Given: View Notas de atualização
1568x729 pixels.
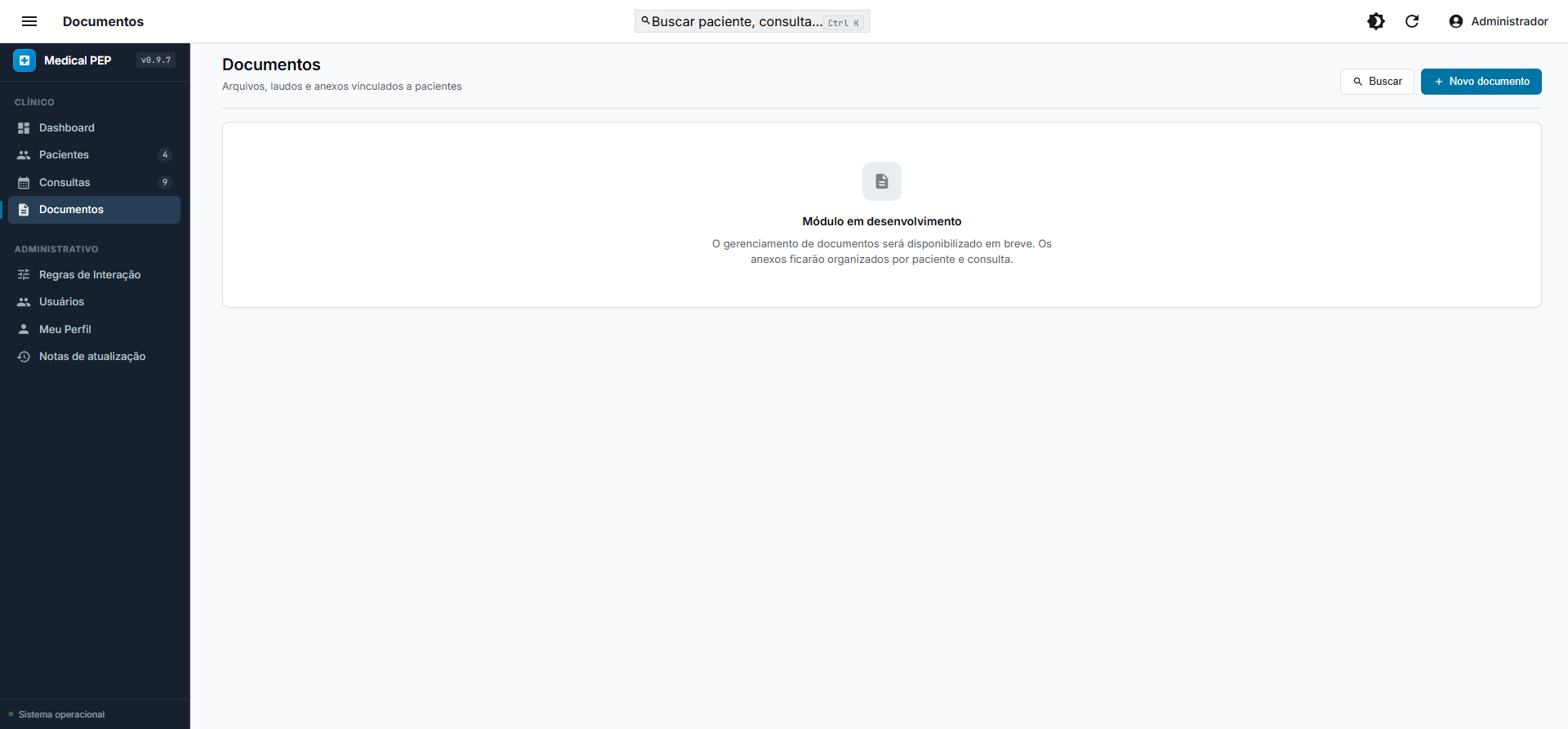Looking at the screenshot, I should pos(94,357).
